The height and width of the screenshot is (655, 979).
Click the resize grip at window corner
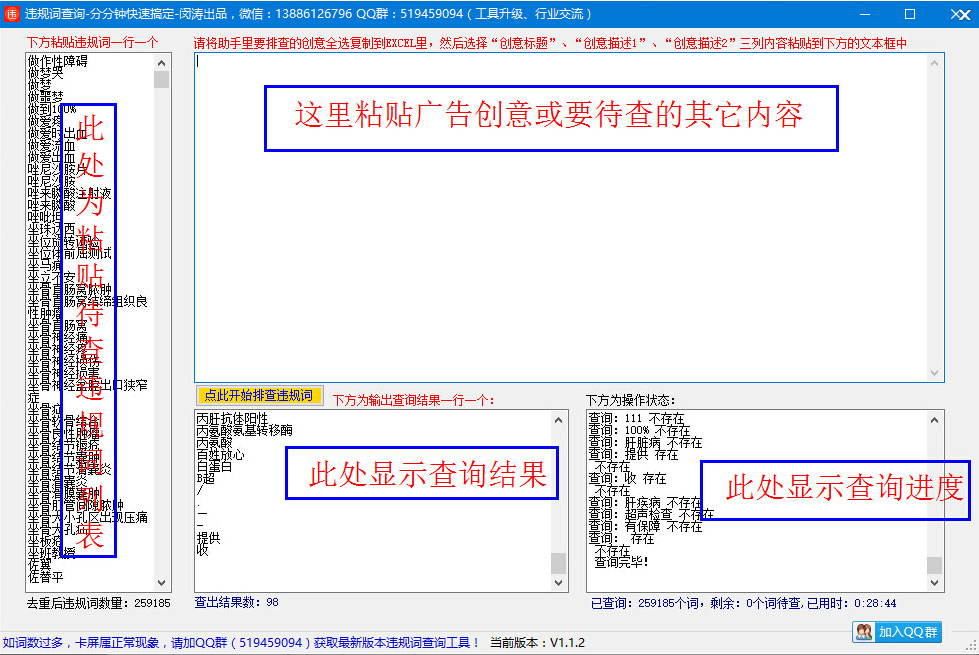click(972, 646)
